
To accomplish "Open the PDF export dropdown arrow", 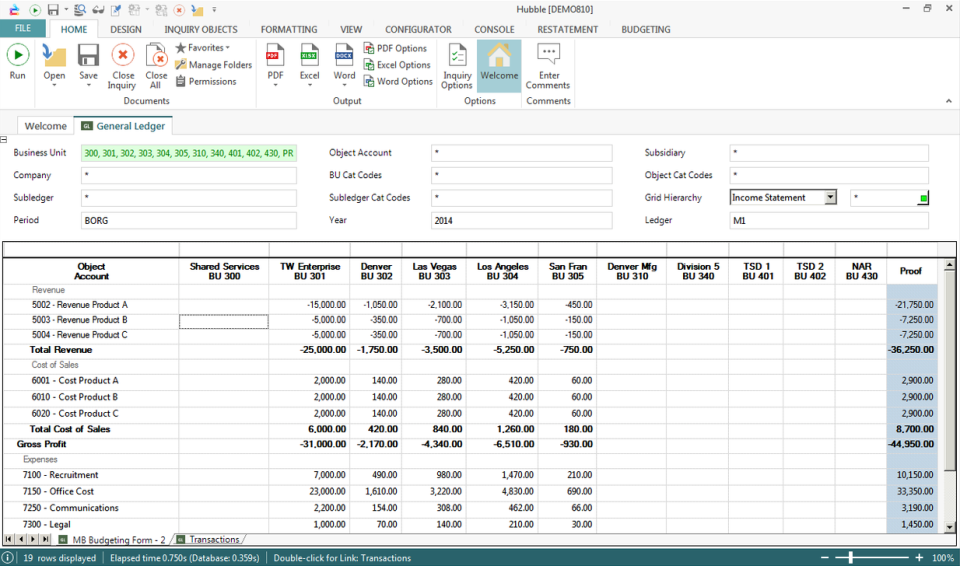I will (x=275, y=86).
